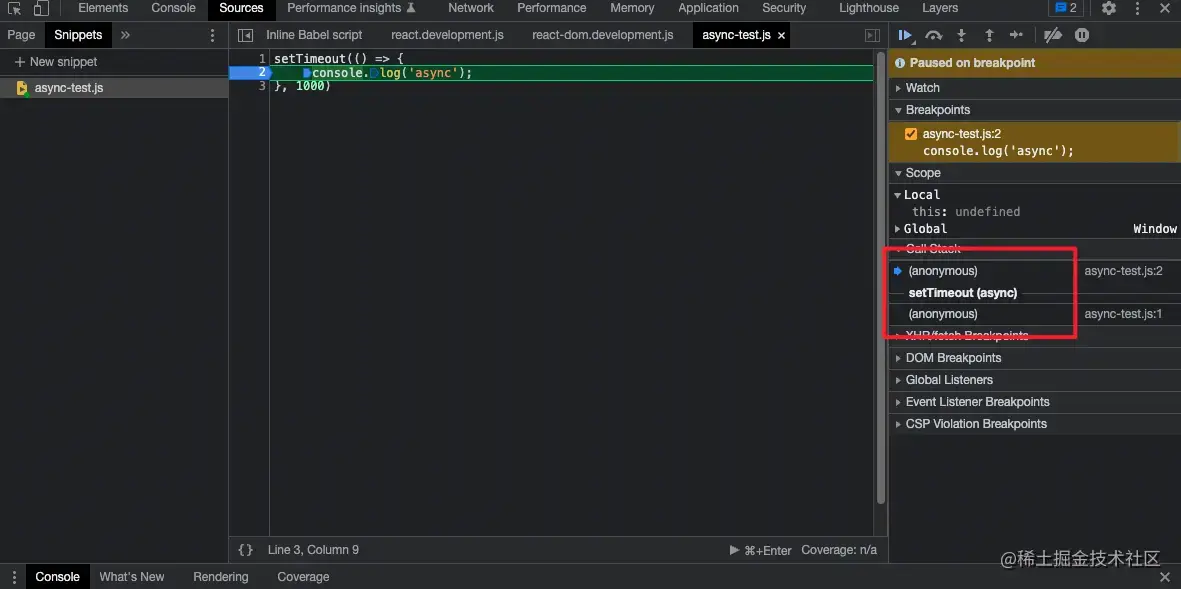Open async-test.js snippet in the list
Viewport: 1181px width, 589px height.
coord(114,88)
